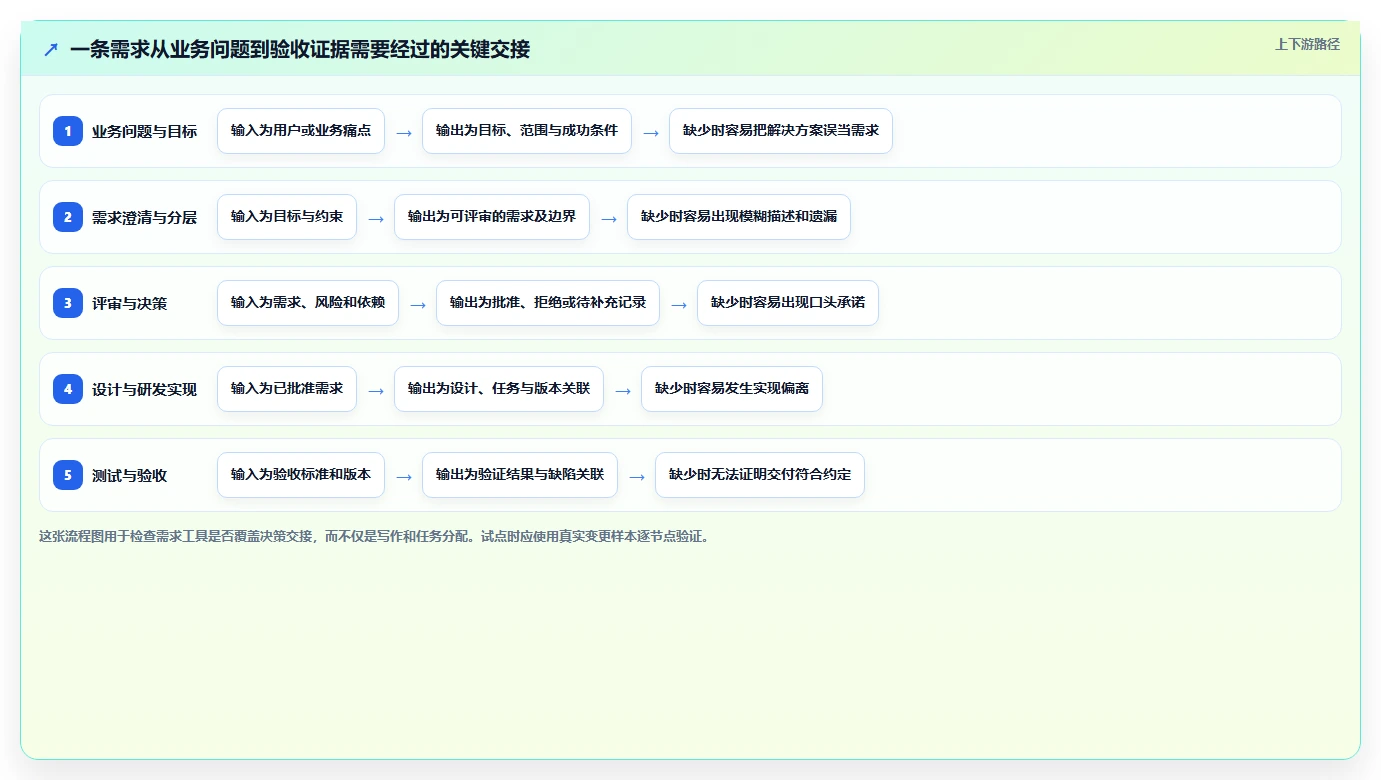The image size is (1381, 780).
Task: Select the step 2 number badge
Action: coord(68,217)
